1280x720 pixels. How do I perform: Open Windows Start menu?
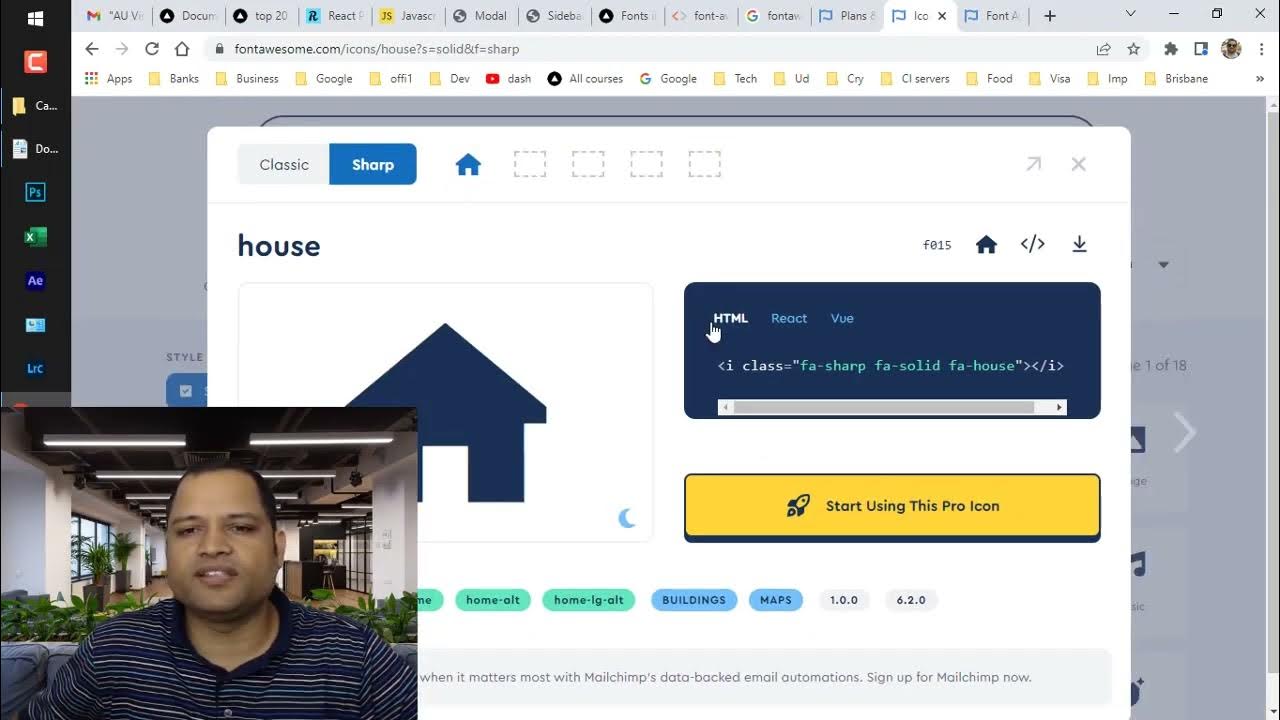[35, 18]
